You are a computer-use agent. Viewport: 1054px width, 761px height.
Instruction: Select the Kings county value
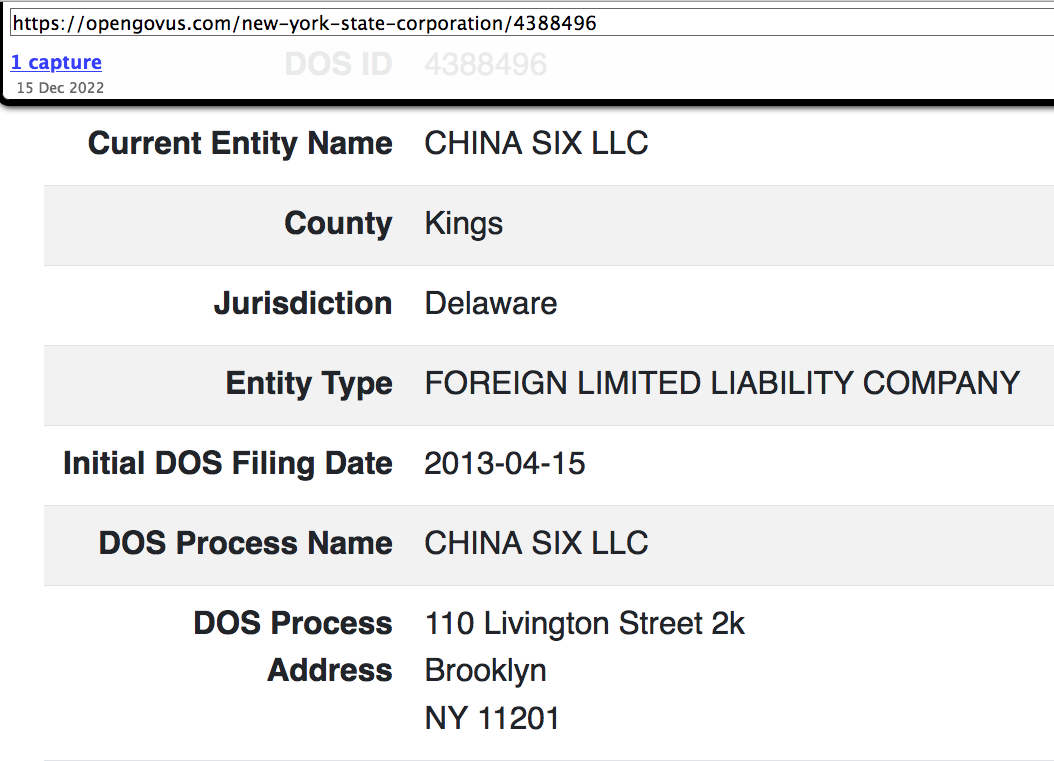(464, 223)
